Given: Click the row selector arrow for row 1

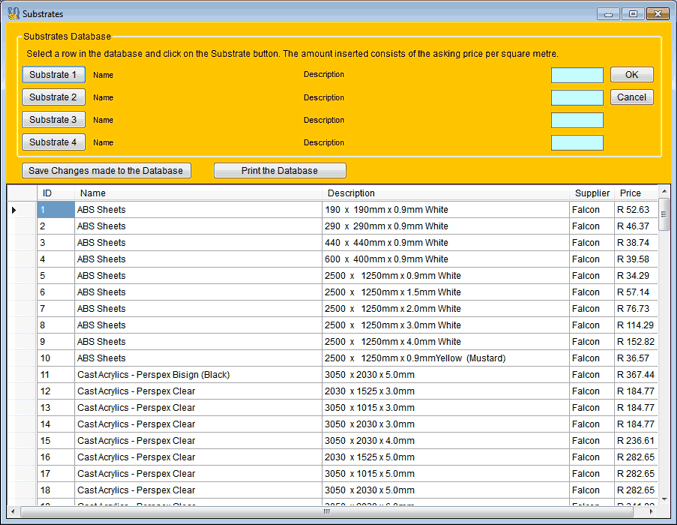Looking at the screenshot, I should point(14,210).
